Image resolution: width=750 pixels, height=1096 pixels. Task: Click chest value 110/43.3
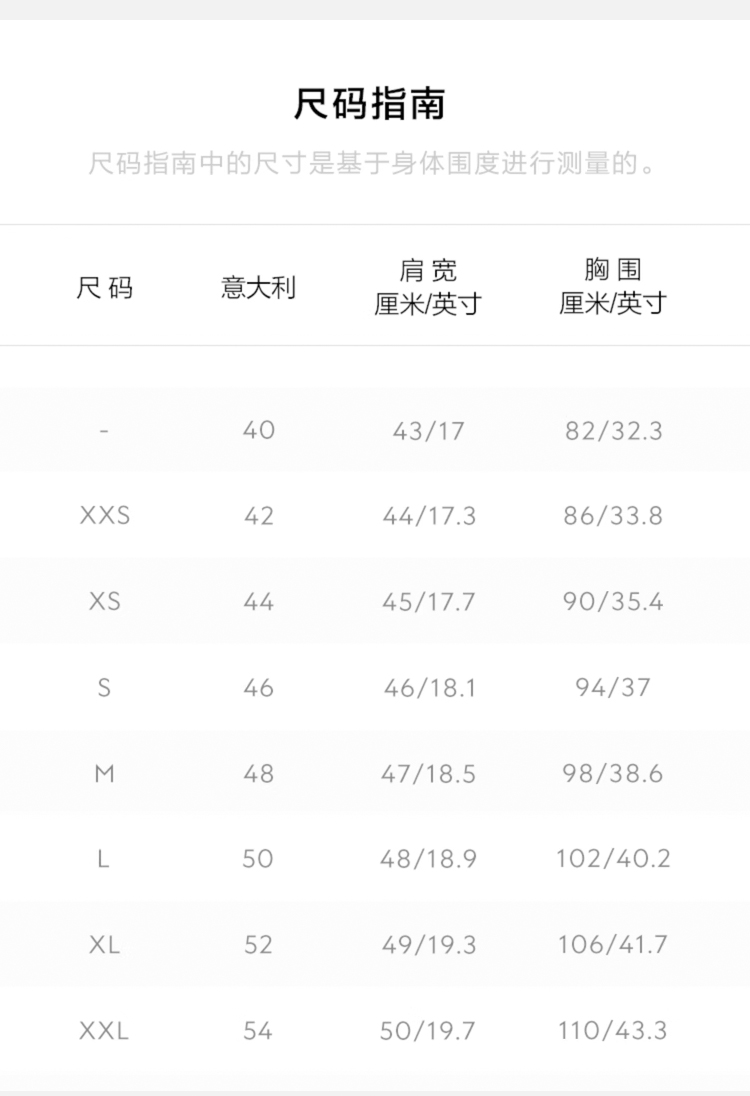pos(612,1031)
